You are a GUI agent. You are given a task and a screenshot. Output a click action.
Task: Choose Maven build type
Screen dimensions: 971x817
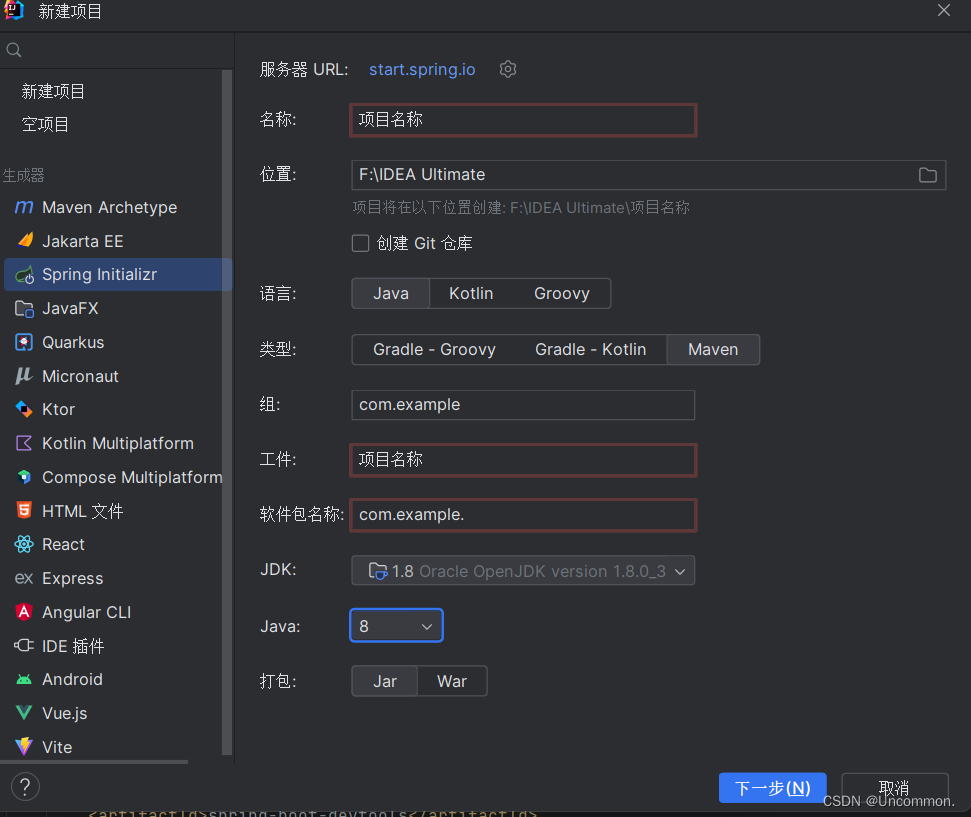[x=713, y=349]
